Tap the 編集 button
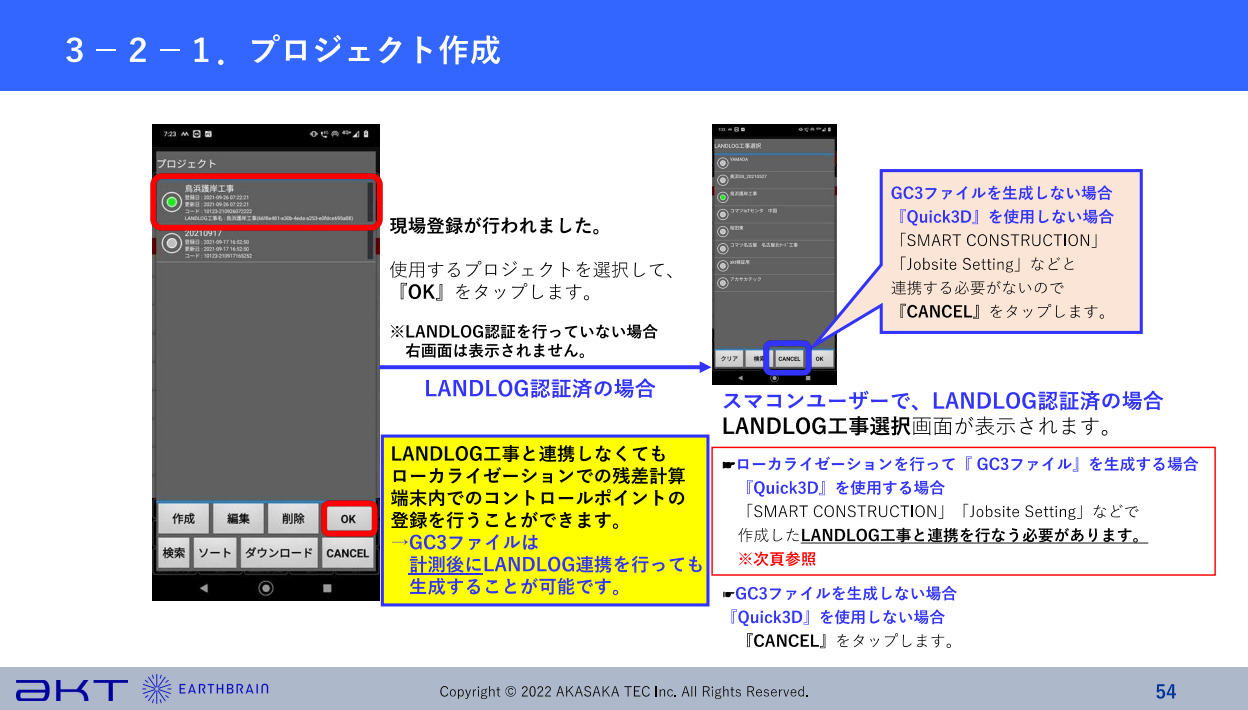The image size is (1248, 710). (238, 519)
